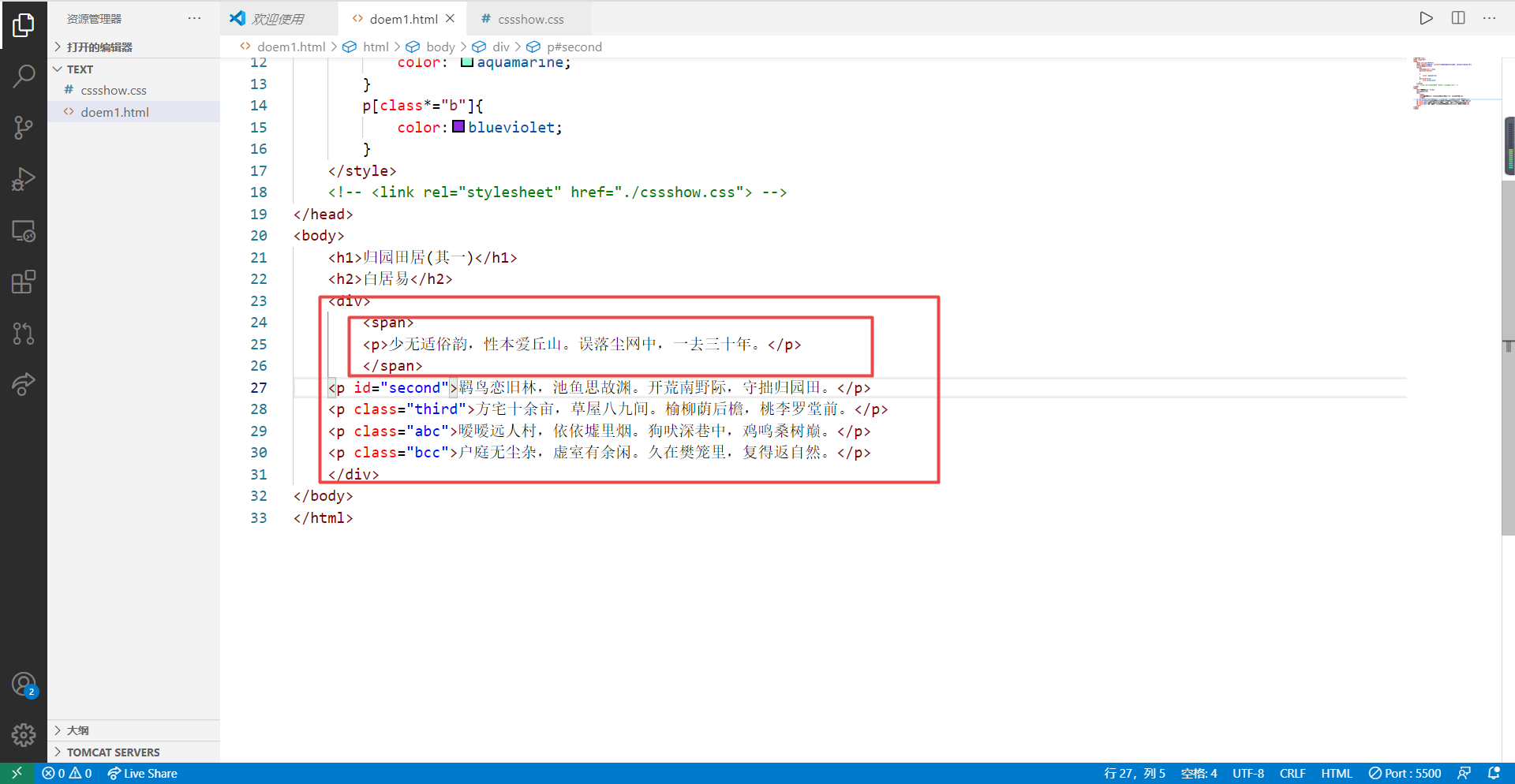This screenshot has width=1515, height=784.
Task: Click the explorer panel more actions ellipsis
Action: pos(194,18)
